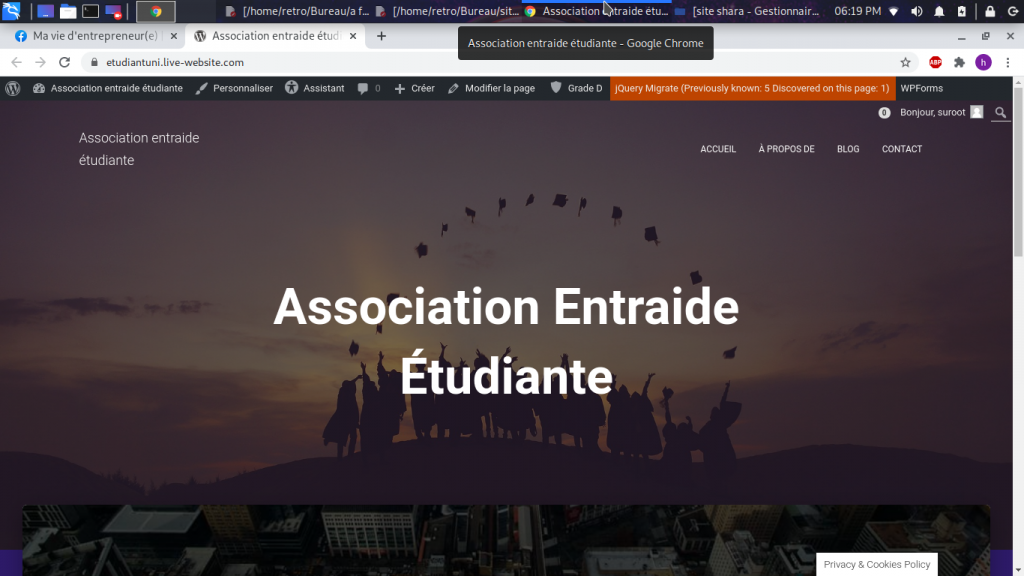Open the Grade D security item
The height and width of the screenshot is (576, 1024).
click(576, 88)
